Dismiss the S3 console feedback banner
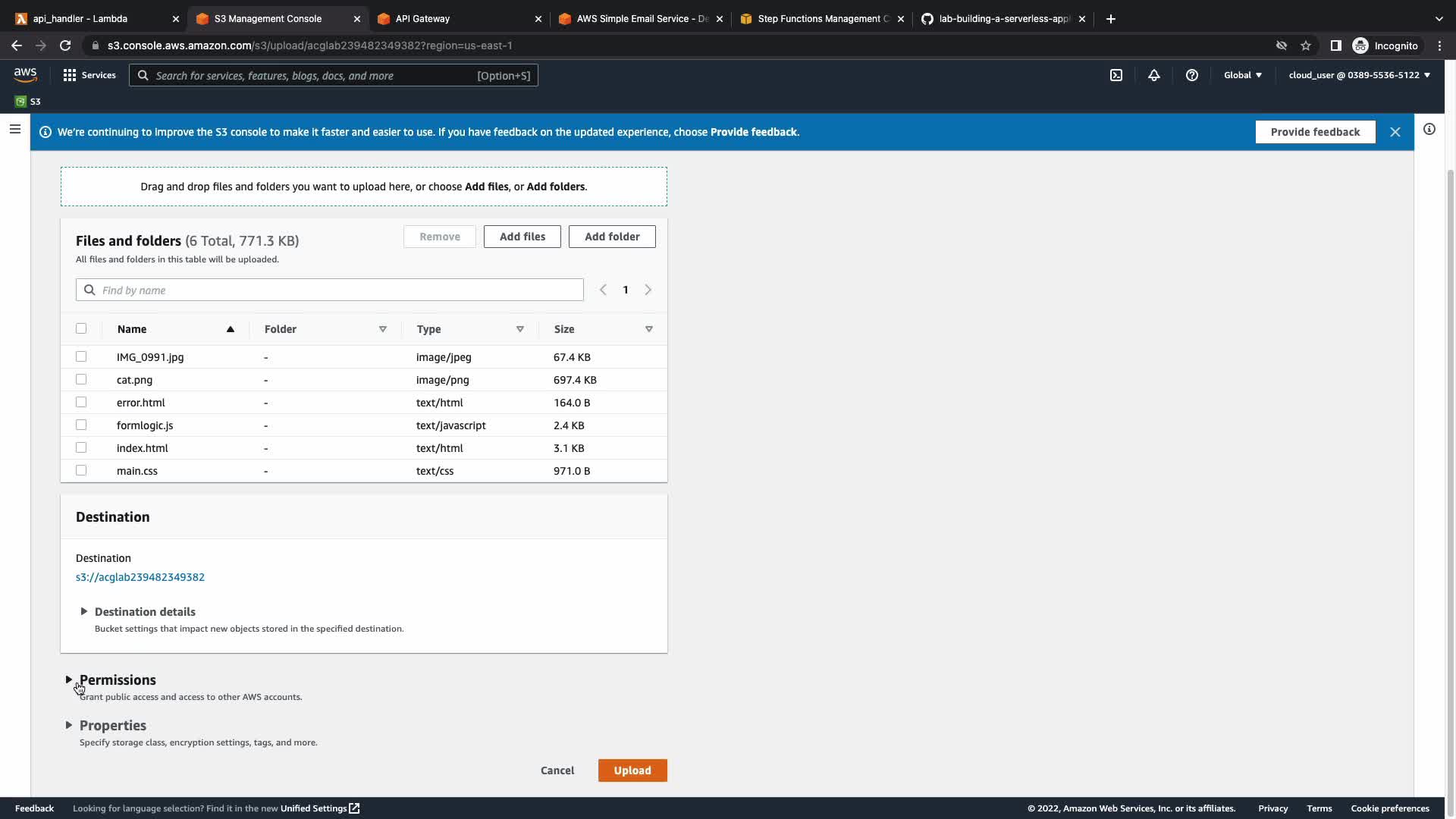Screen dimensions: 1456x819 pos(1395,132)
